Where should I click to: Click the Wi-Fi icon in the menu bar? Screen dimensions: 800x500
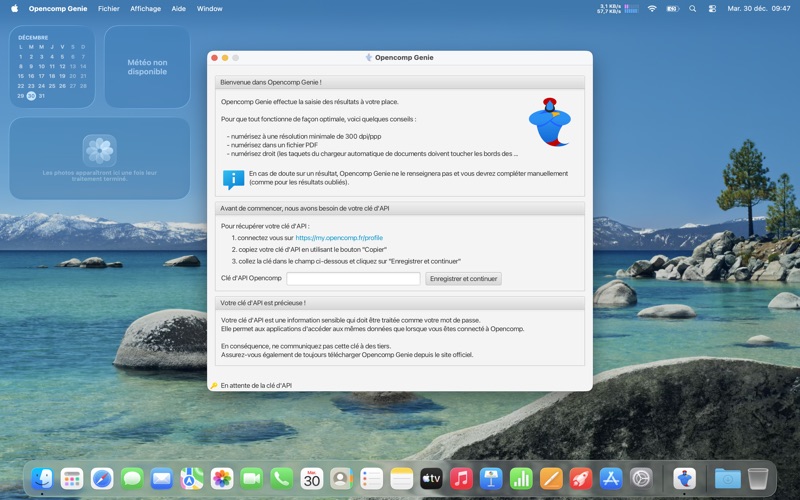point(652,9)
